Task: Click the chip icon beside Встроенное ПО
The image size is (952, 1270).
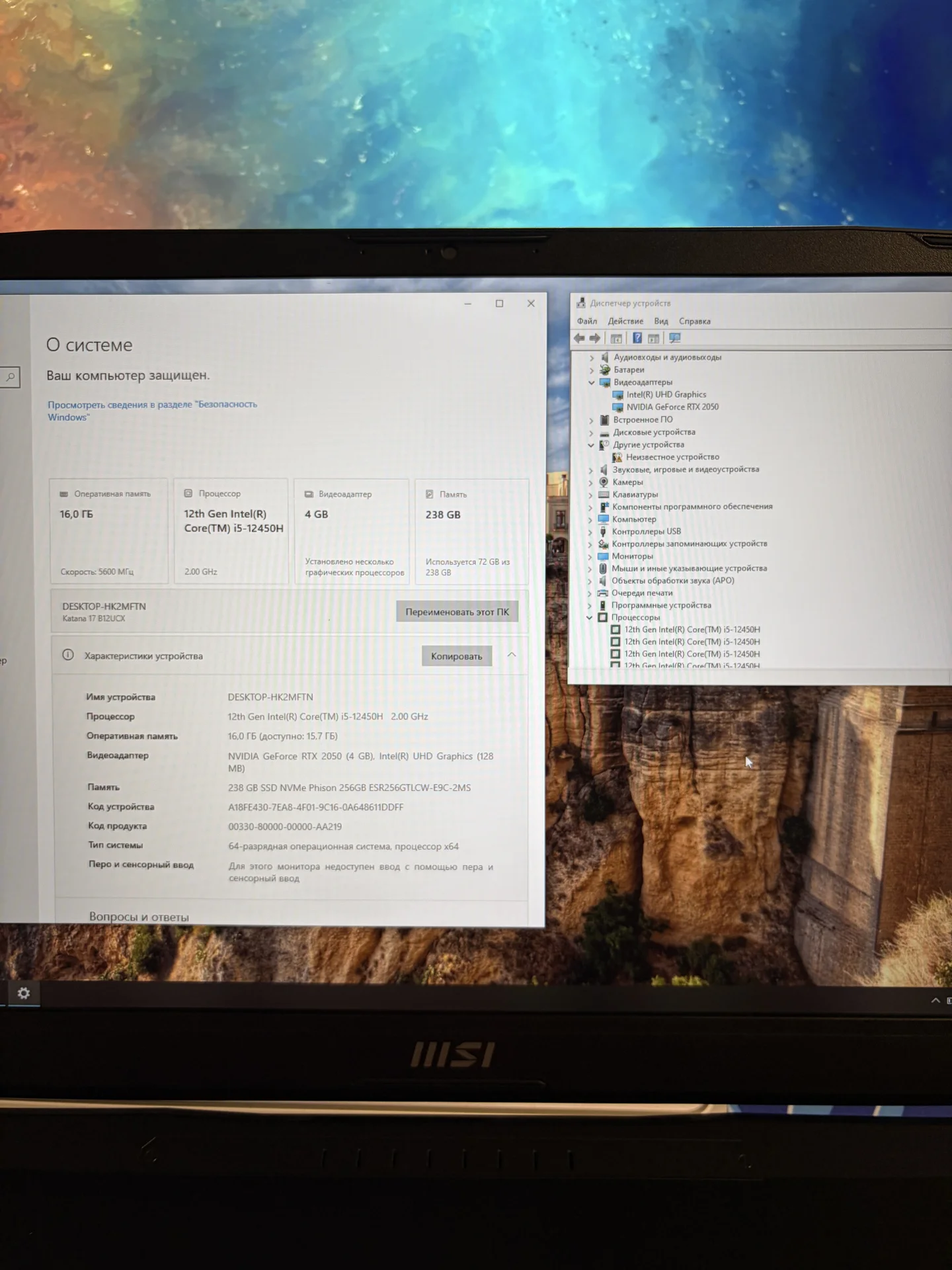Action: pyautogui.click(x=604, y=420)
